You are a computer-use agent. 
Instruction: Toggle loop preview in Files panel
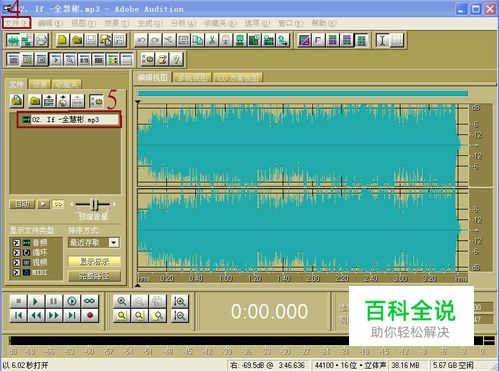pyautogui.click(x=58, y=204)
